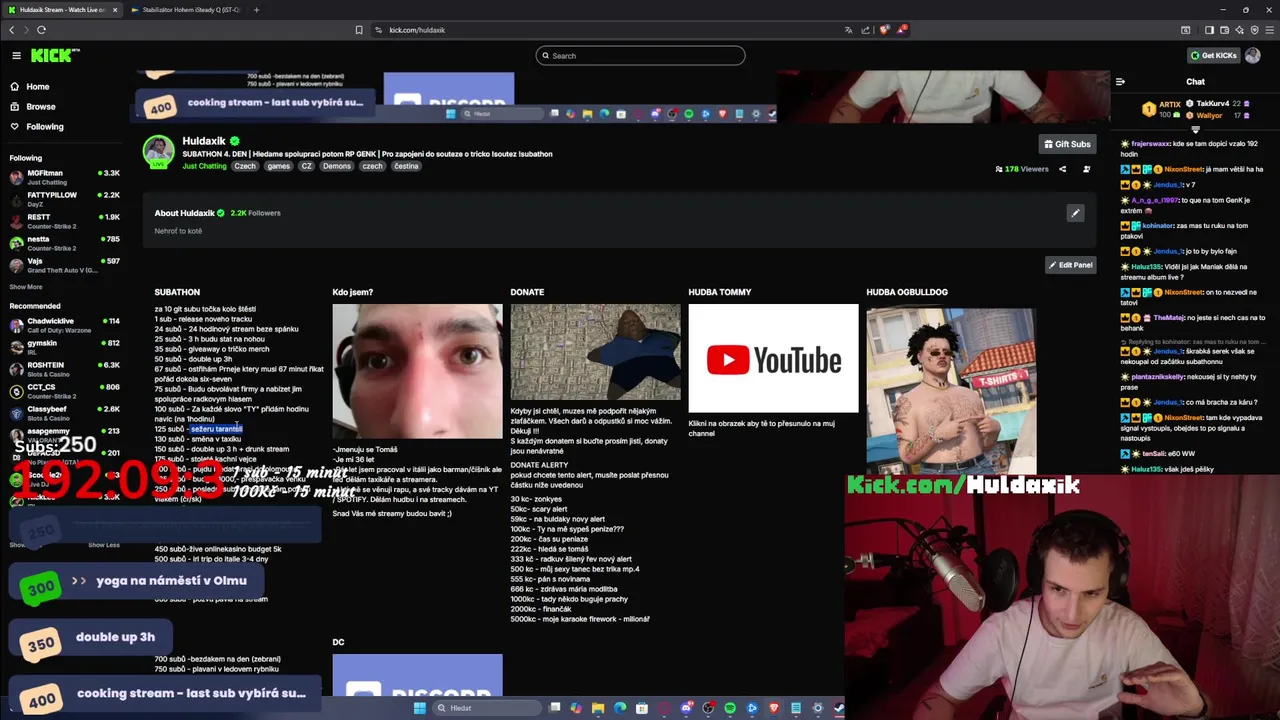Switch to the Stabilizátor Hohem iSteady browser tab
Screen dimensions: 1280x720
(188, 10)
